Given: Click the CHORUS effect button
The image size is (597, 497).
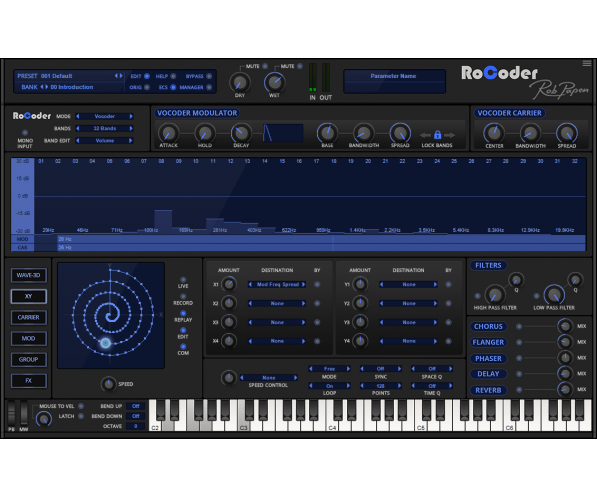Looking at the screenshot, I should click(x=488, y=326).
